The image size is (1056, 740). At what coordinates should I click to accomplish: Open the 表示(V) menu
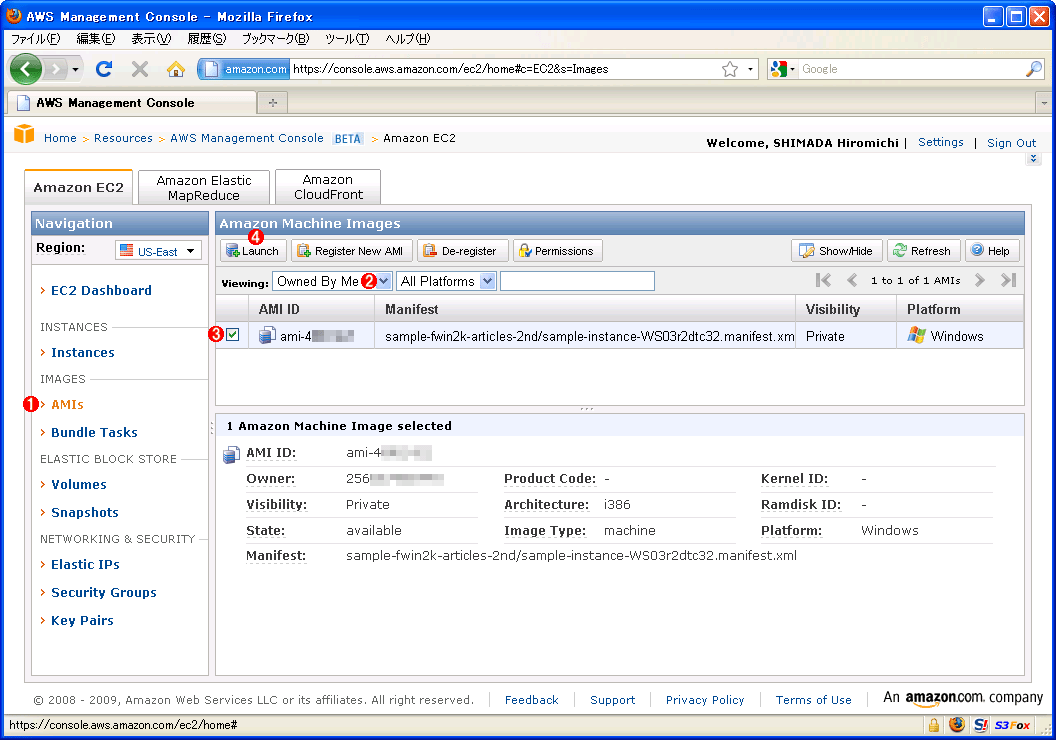click(x=152, y=39)
